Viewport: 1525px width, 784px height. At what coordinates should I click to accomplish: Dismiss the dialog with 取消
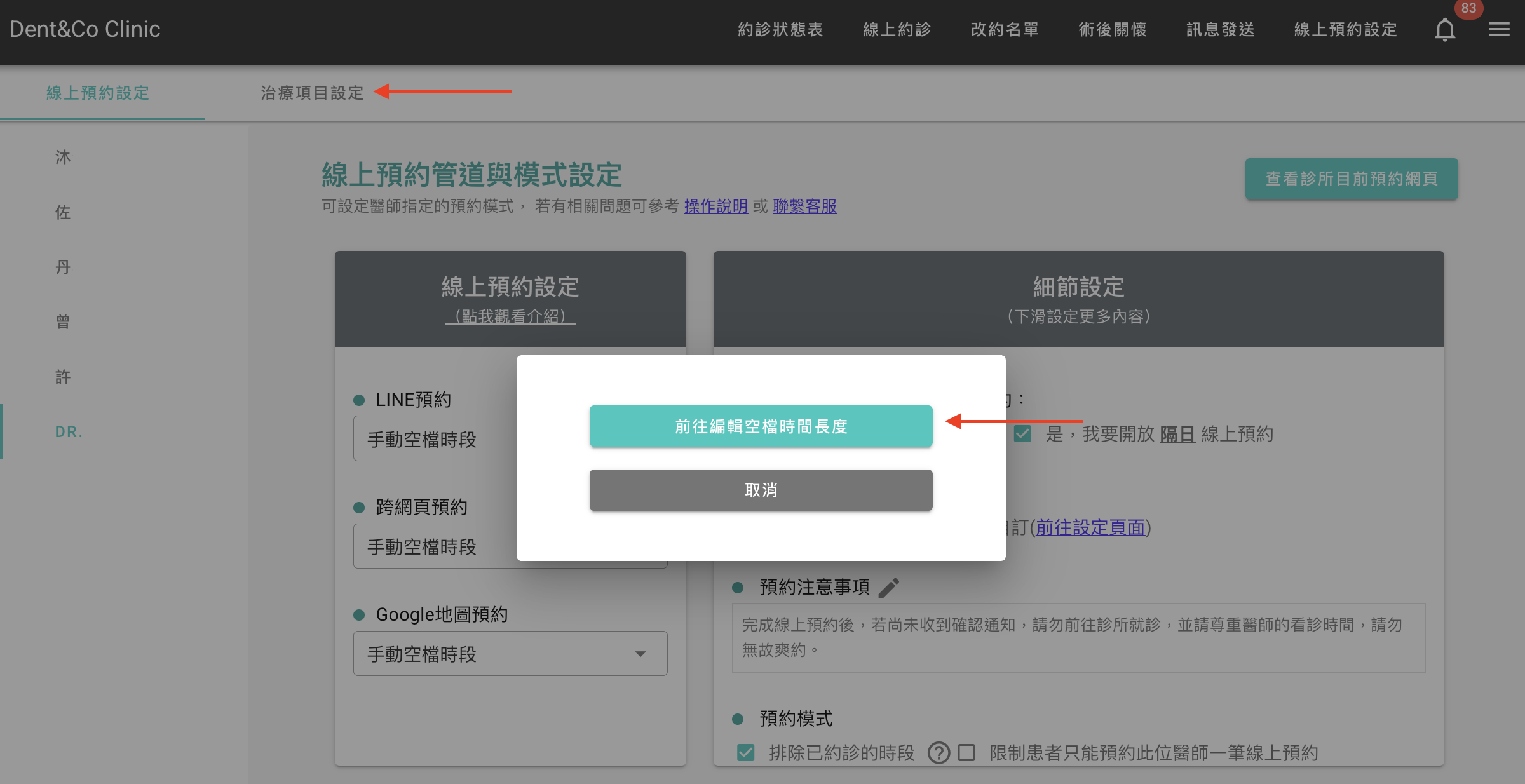point(761,489)
